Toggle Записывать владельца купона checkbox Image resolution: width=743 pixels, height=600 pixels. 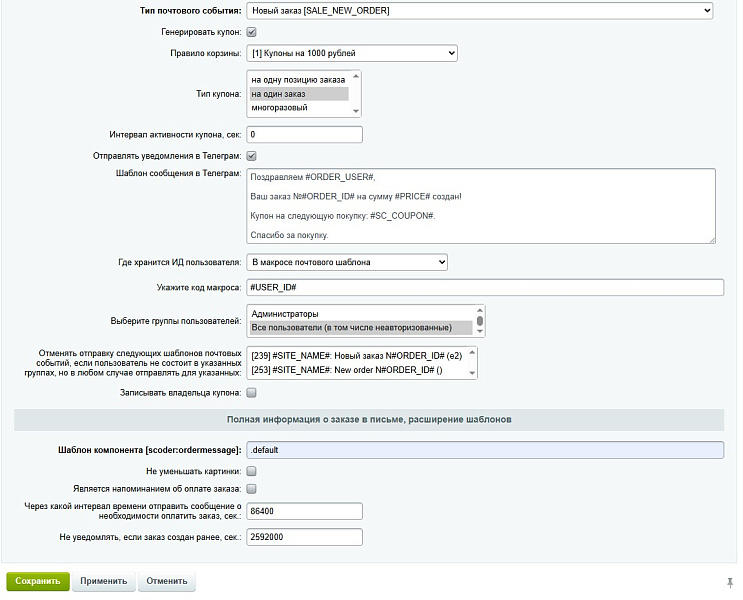click(x=252, y=393)
